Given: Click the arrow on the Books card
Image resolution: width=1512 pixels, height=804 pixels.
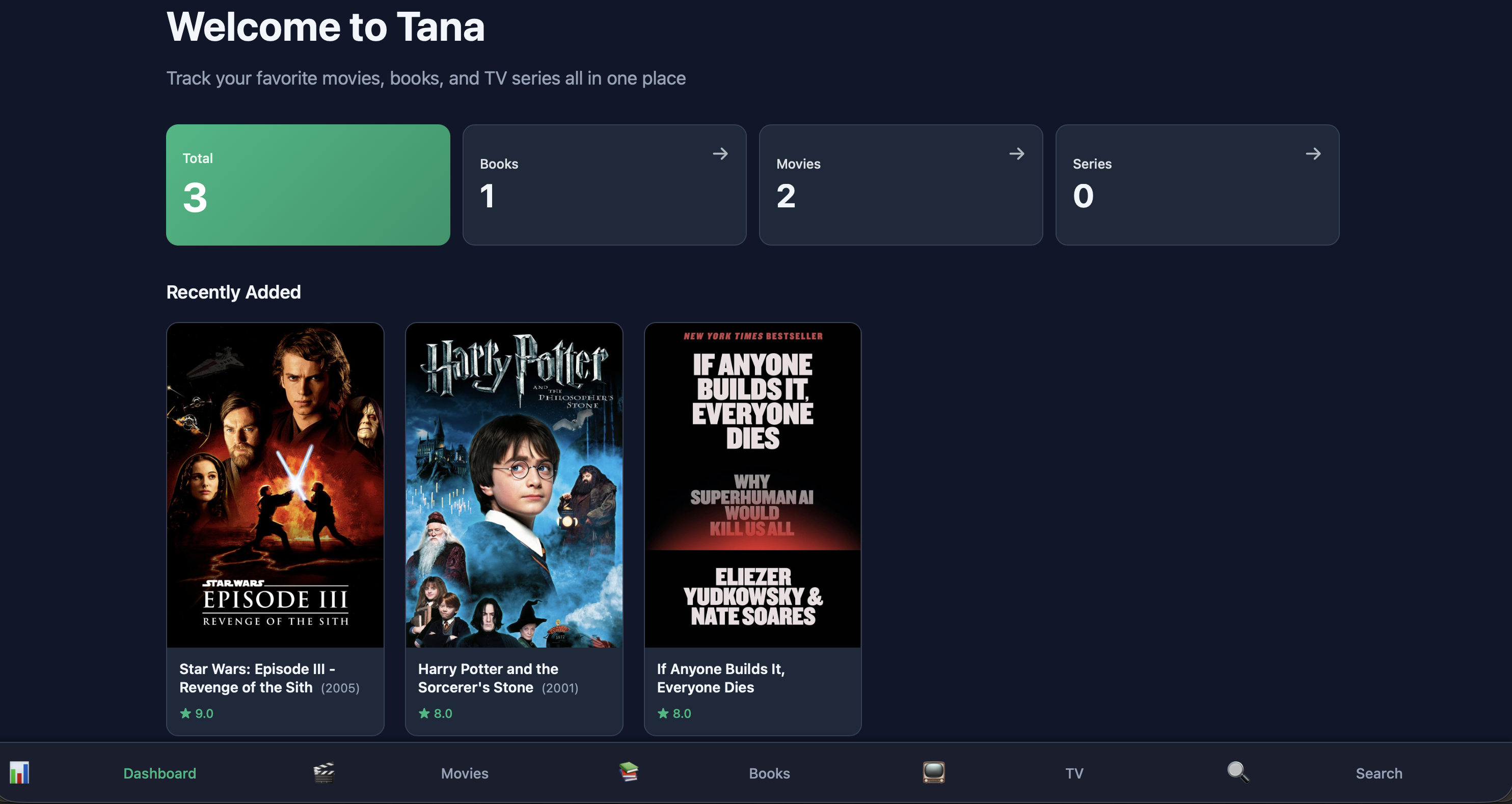Looking at the screenshot, I should 720,154.
